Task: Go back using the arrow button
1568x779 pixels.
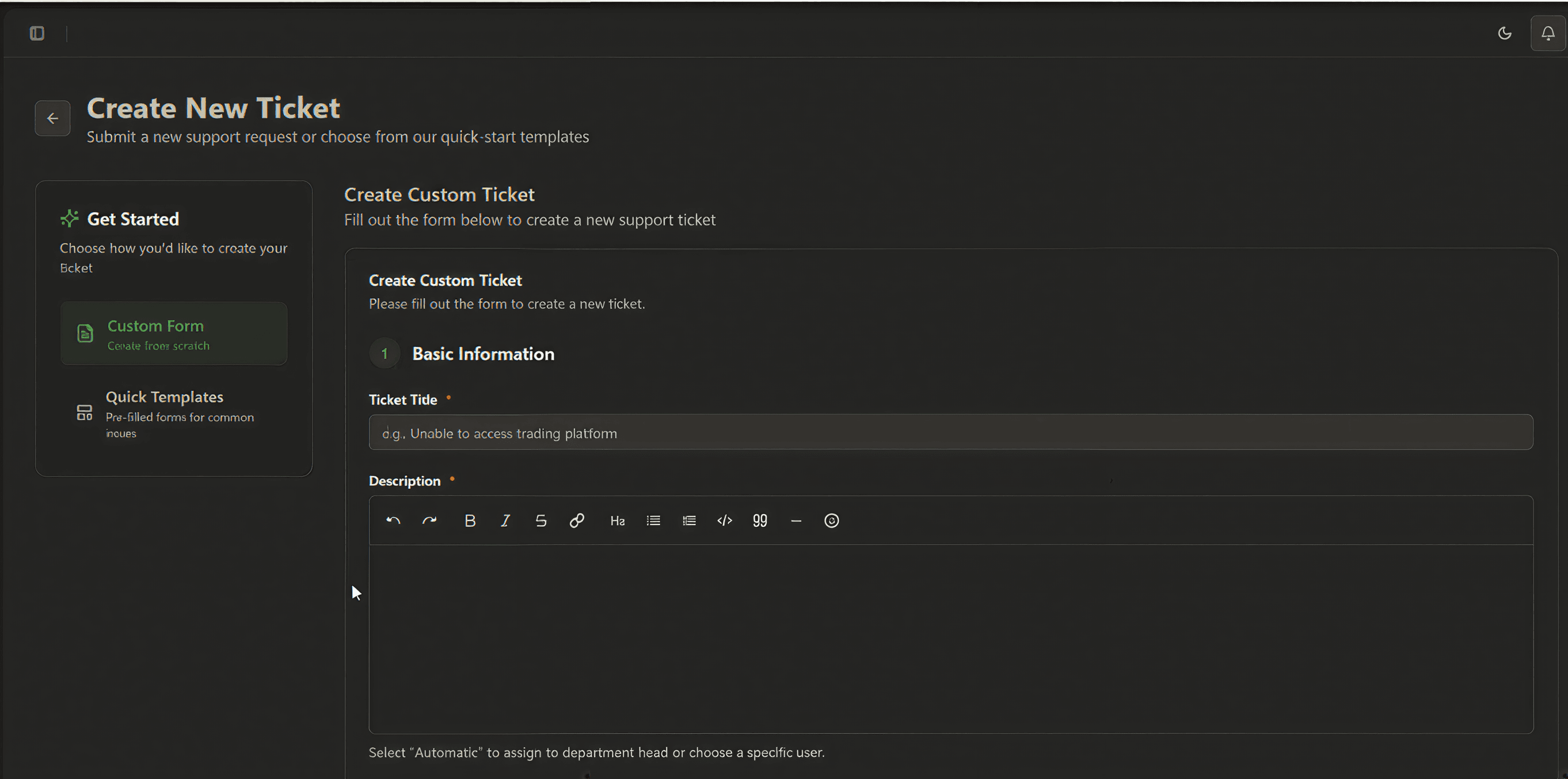Action: (x=52, y=117)
